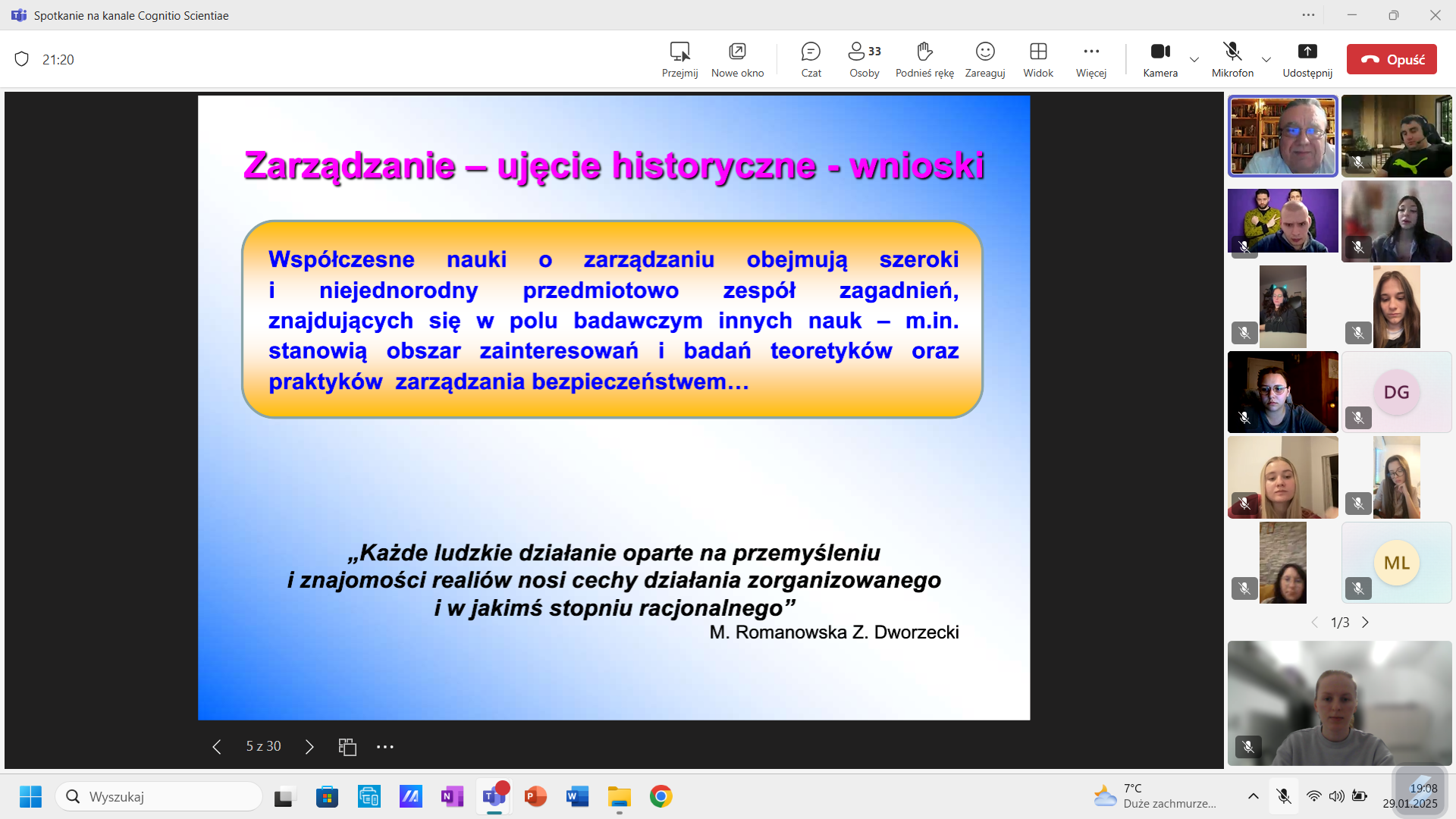Open the volume control in tray

coord(1337,796)
